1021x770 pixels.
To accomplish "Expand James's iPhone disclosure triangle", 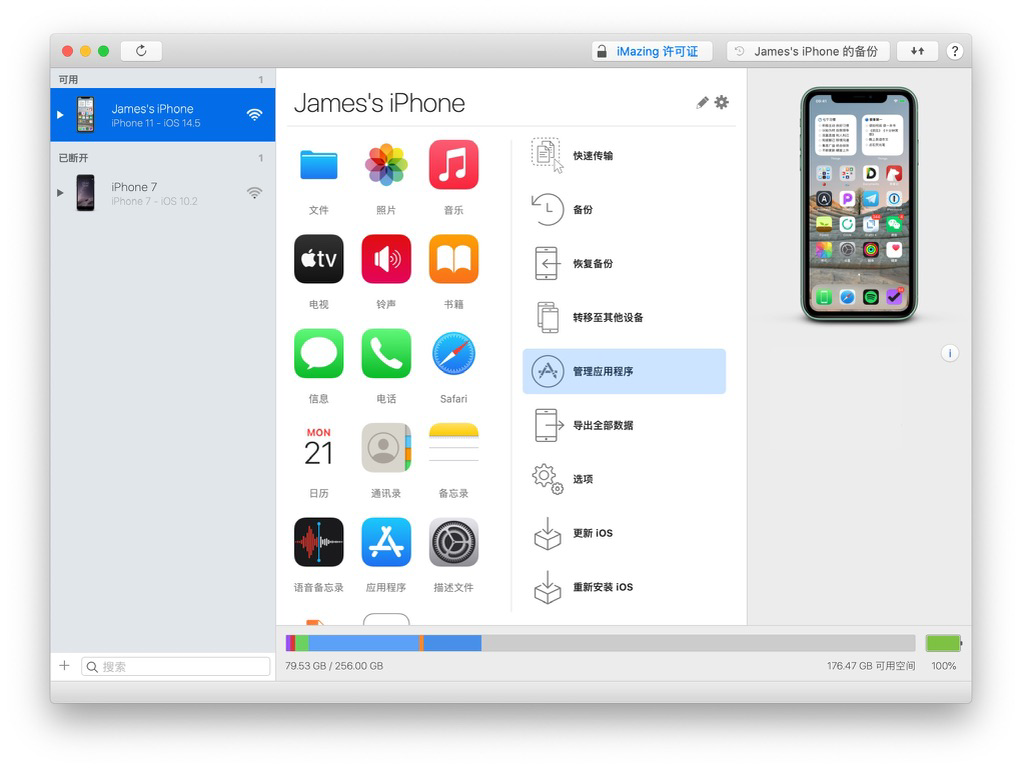I will 60,115.
